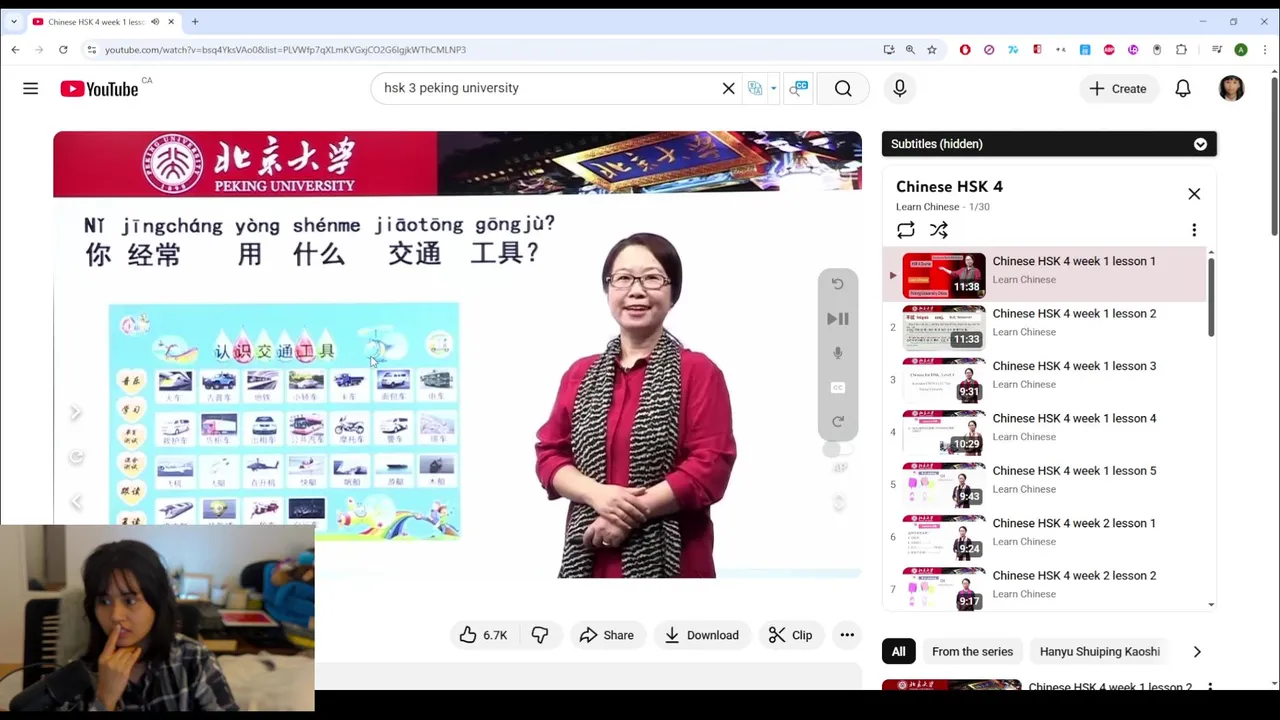Open the Create menu
The image size is (1280, 720).
(x=1118, y=88)
